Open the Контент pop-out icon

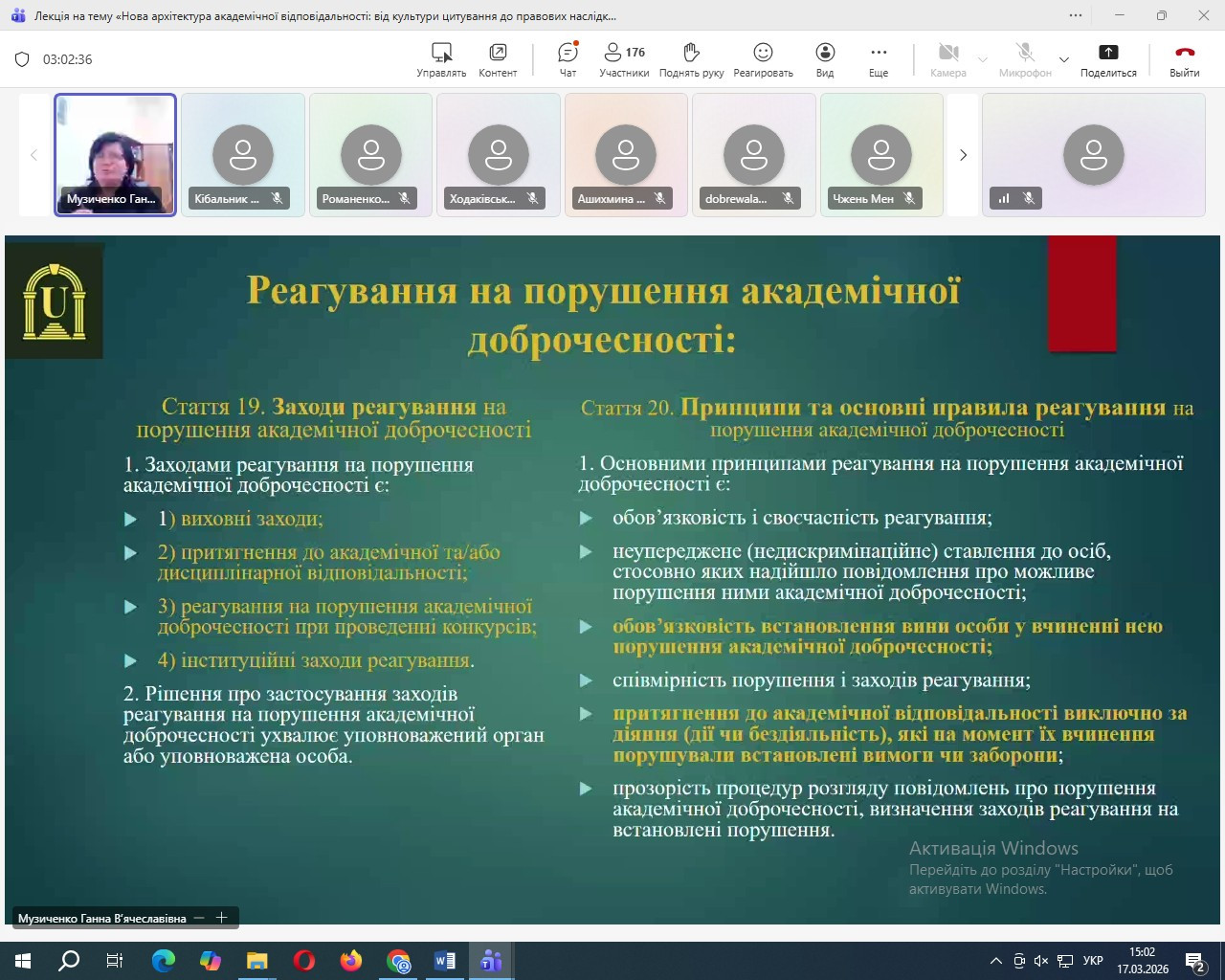point(498,58)
